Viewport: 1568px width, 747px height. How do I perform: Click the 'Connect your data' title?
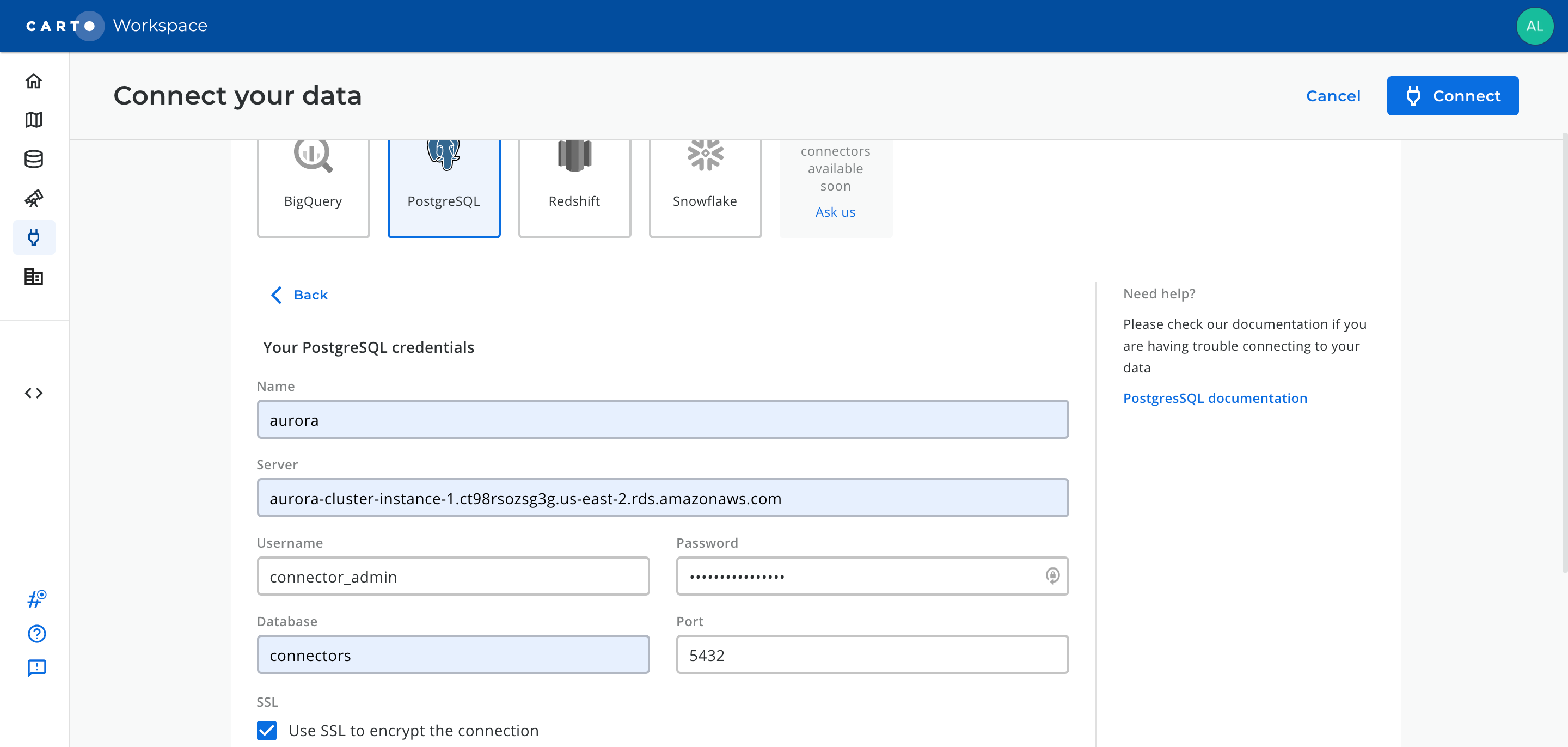tap(237, 96)
